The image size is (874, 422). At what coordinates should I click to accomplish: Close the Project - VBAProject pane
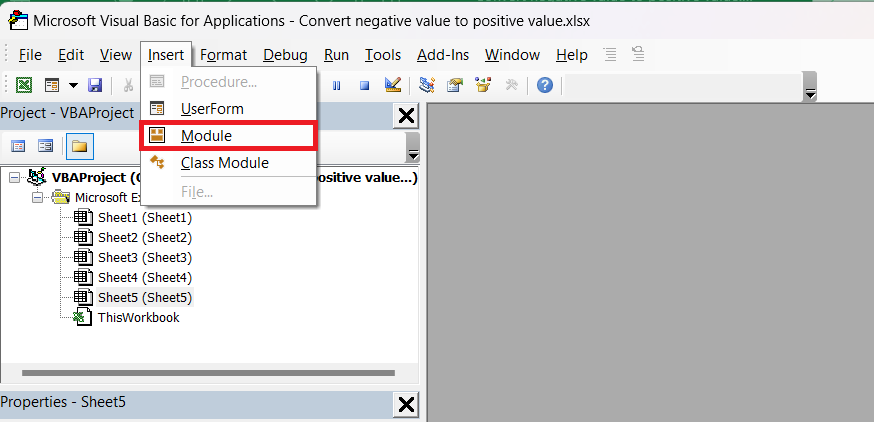[x=406, y=116]
